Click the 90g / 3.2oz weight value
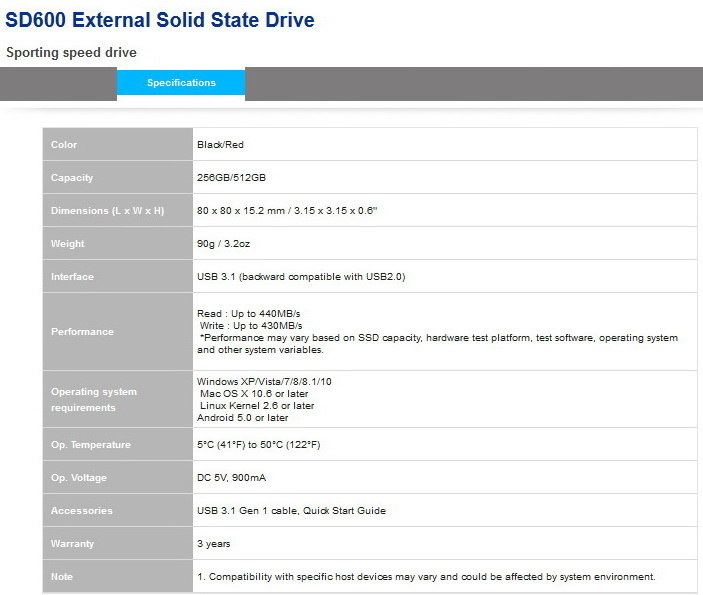703x595 pixels. 223,243
